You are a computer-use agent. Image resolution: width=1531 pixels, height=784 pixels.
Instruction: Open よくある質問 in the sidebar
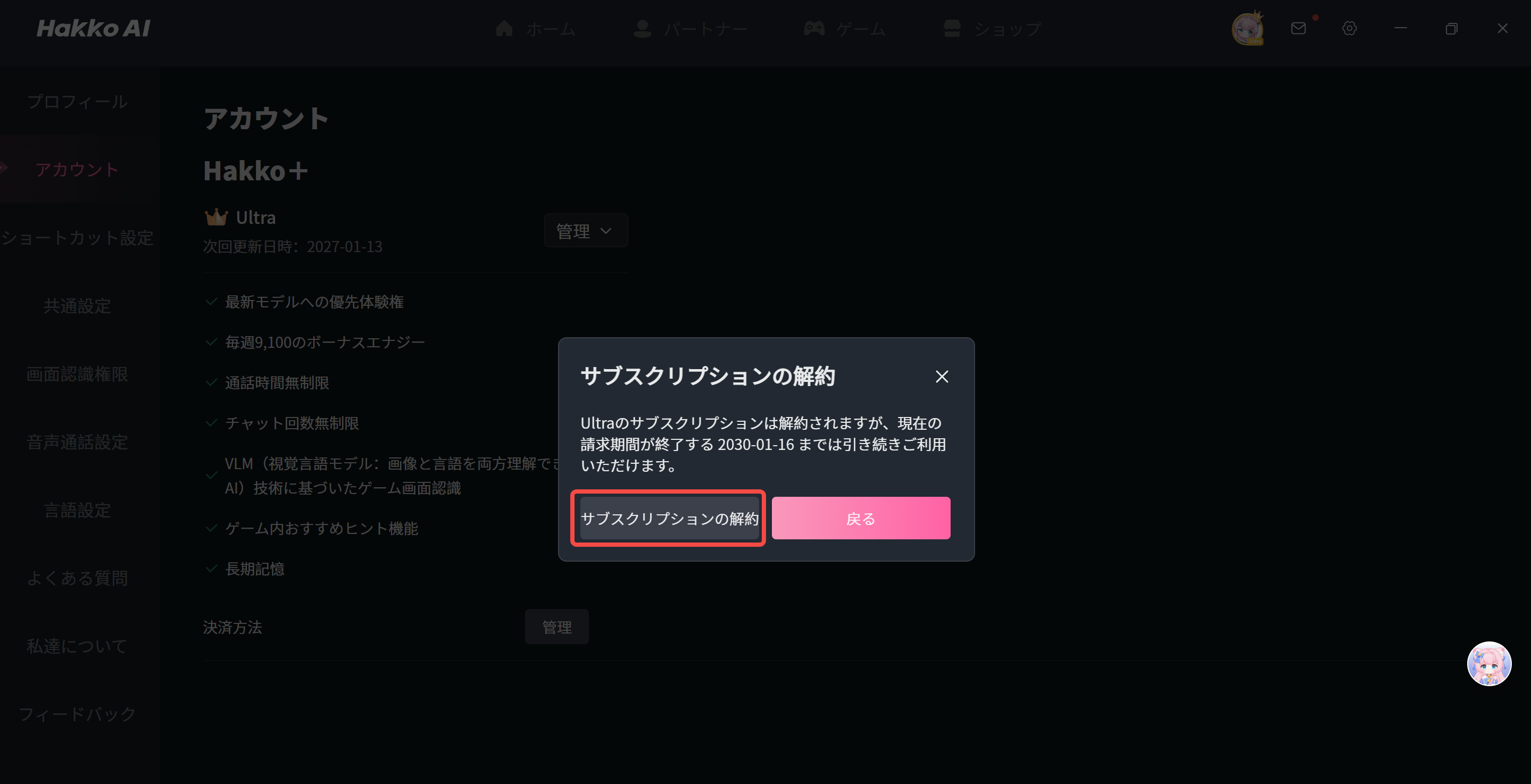pos(77,578)
